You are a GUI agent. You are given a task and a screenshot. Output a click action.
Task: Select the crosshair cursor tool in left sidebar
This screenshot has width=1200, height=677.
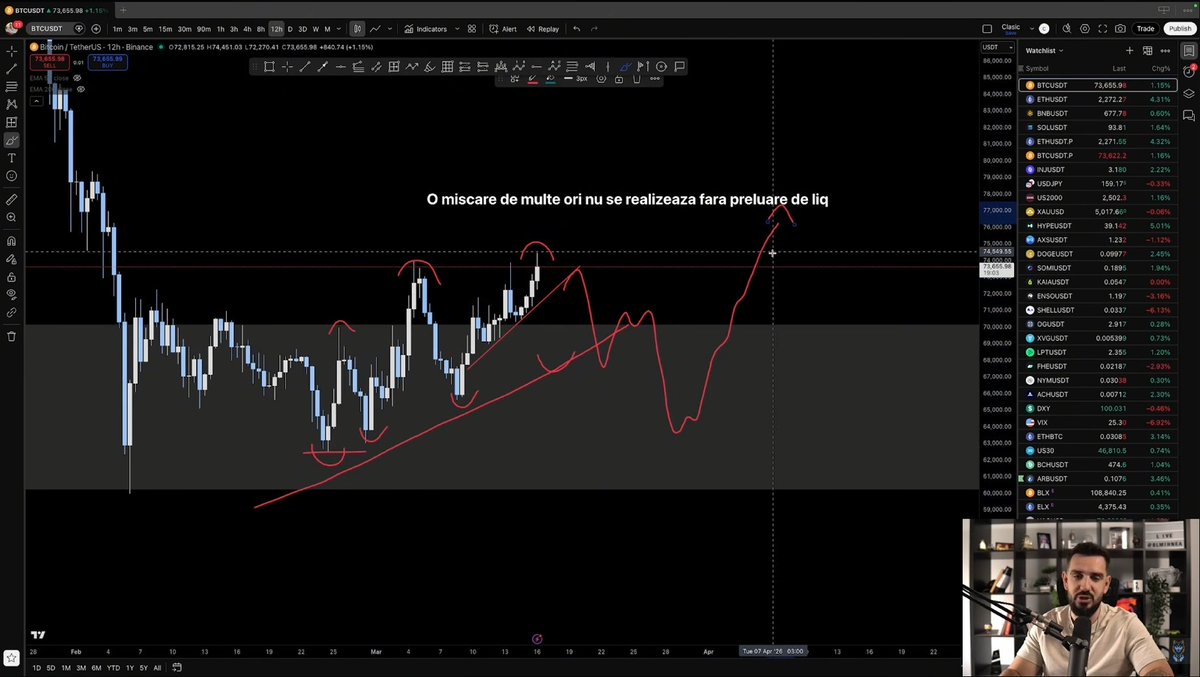point(12,50)
